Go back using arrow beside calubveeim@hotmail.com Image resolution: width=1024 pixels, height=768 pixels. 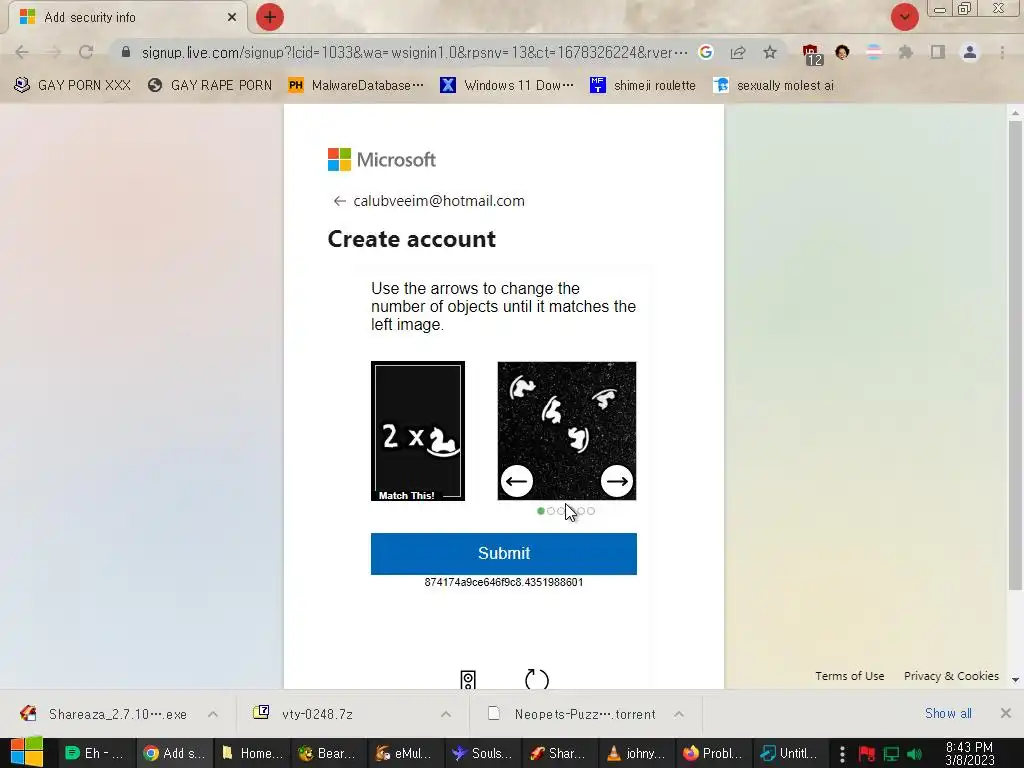click(x=339, y=201)
